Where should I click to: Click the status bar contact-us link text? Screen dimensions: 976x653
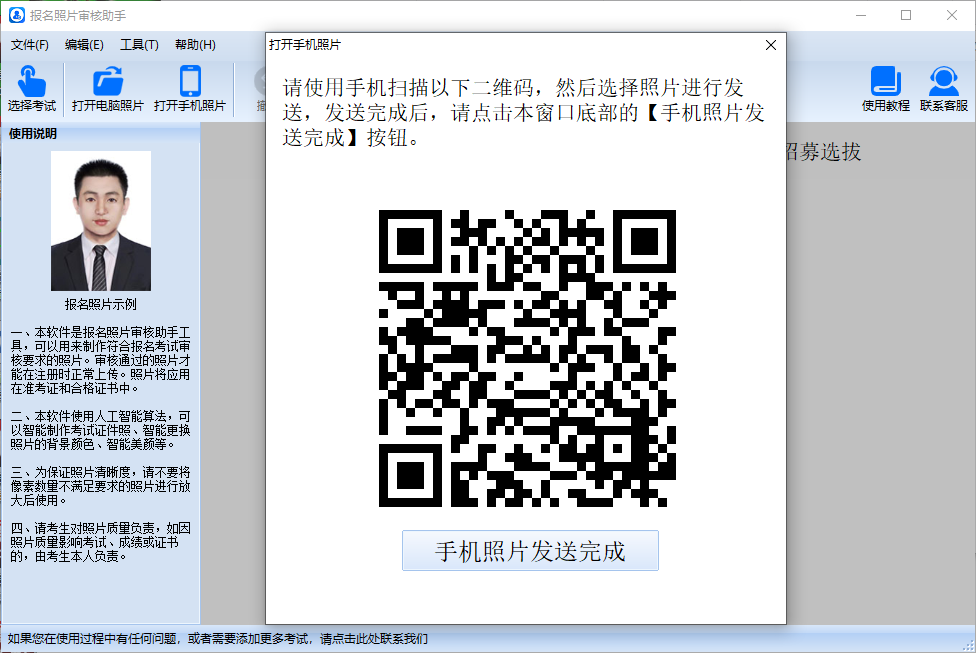(x=217, y=639)
